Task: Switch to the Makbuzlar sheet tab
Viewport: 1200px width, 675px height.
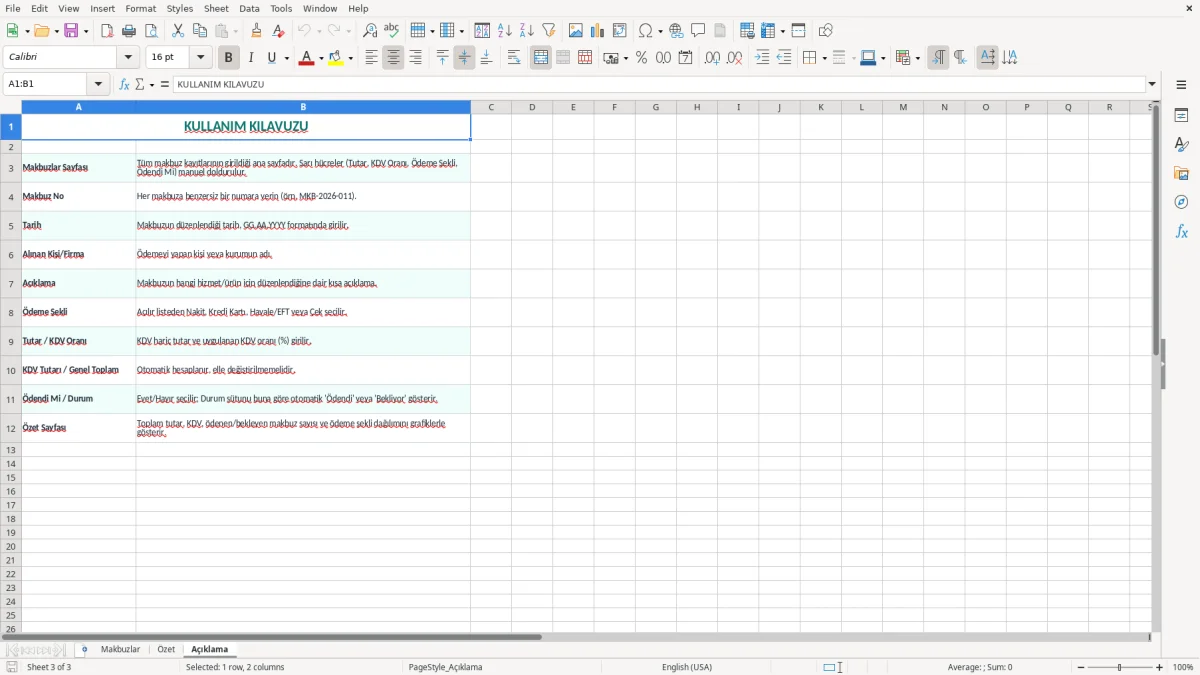Action: point(120,650)
